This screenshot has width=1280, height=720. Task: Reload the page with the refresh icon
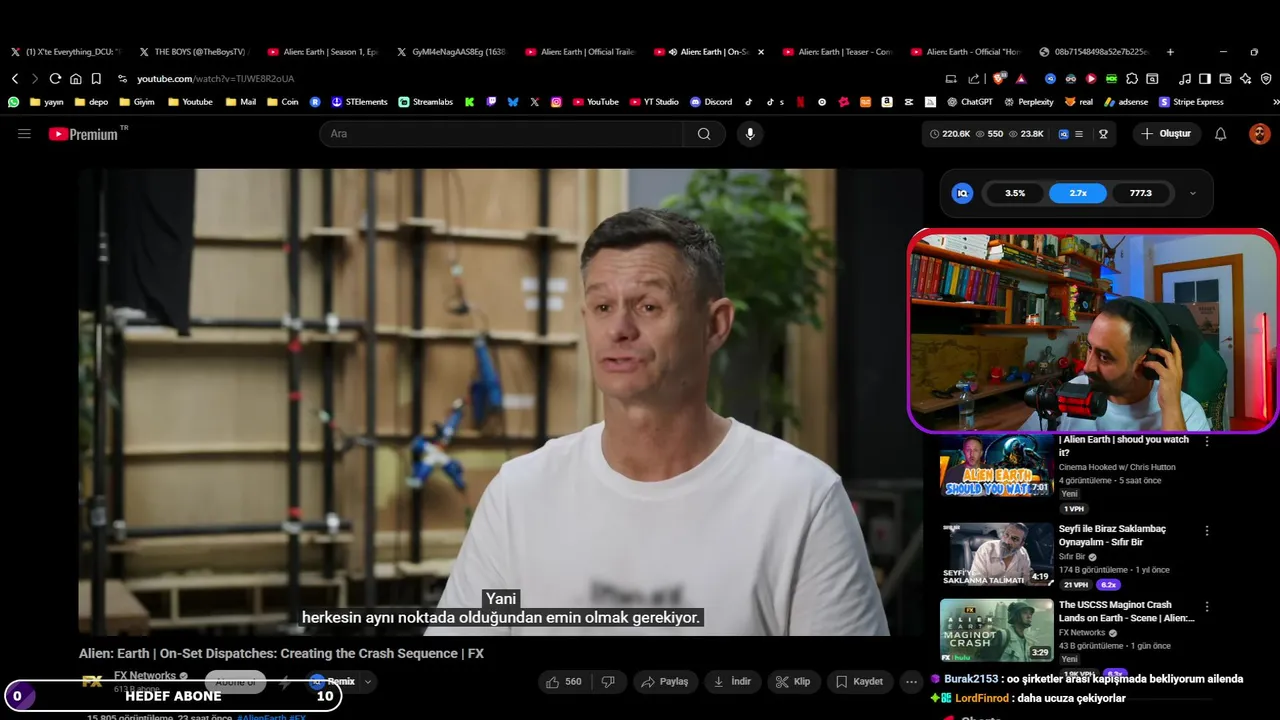click(x=55, y=79)
